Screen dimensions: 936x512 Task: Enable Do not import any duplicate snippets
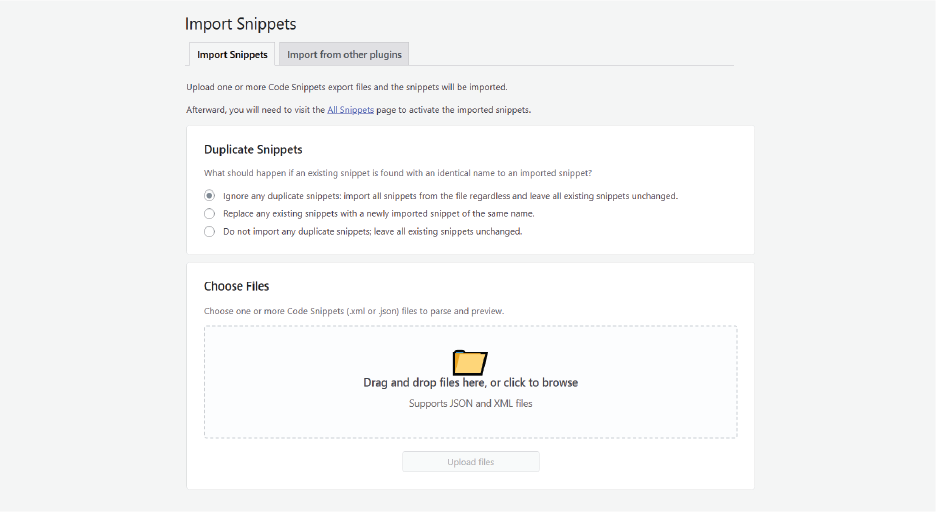tap(210, 231)
